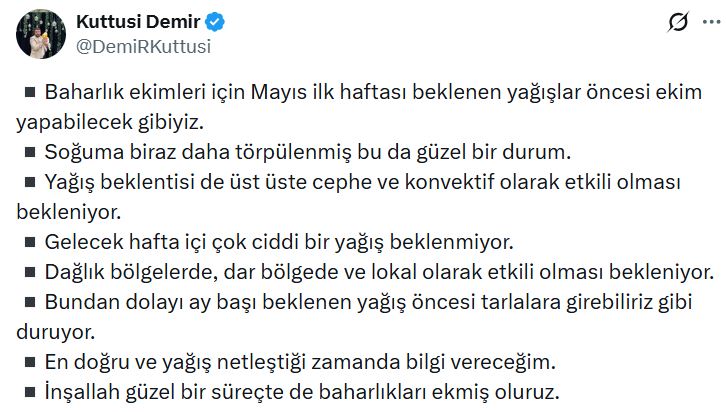The width and height of the screenshot is (726, 412).
Task: Click the square bullet before 'Soğuma biraz'
Action: pyautogui.click(x=29, y=152)
